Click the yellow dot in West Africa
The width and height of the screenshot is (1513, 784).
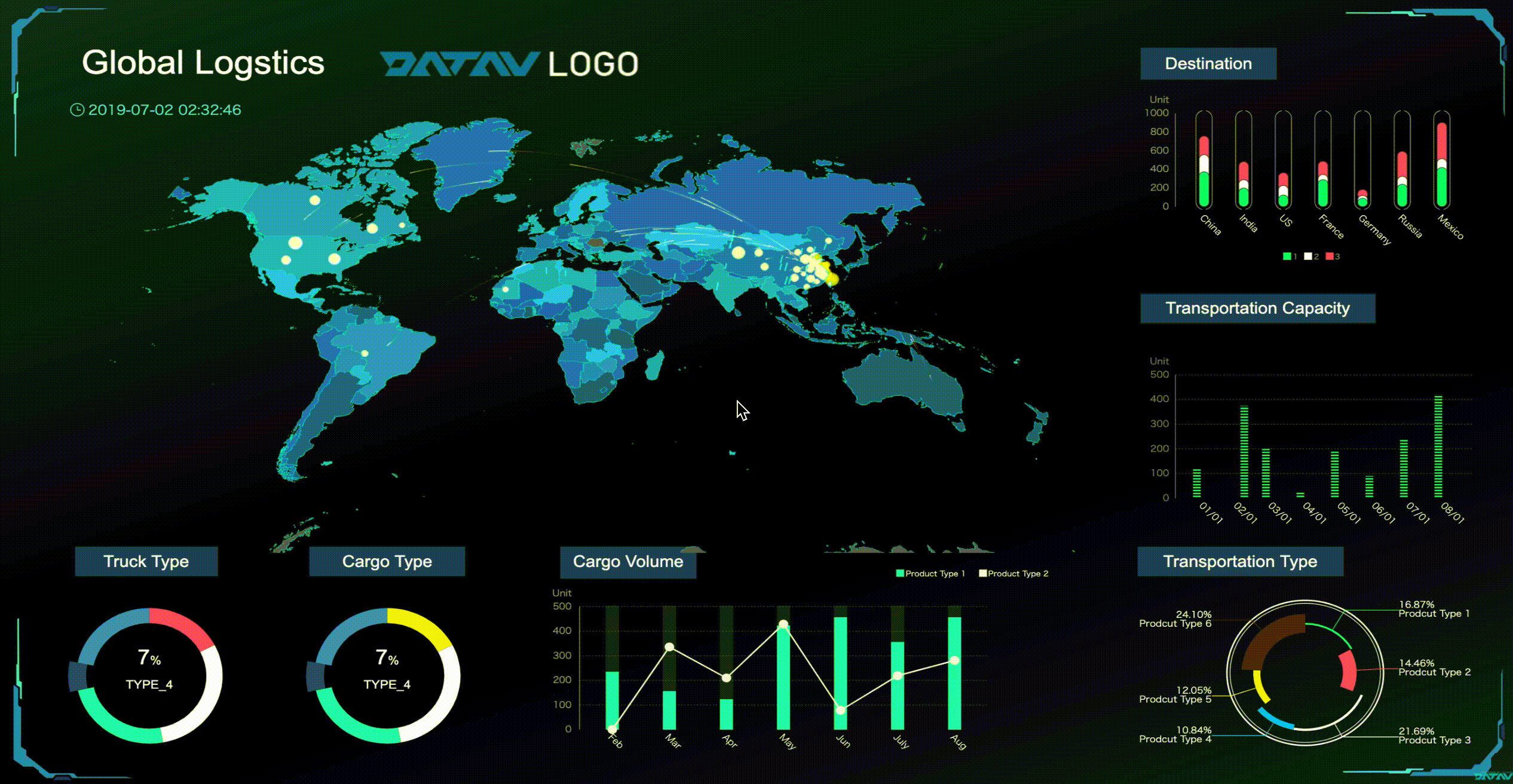(506, 289)
